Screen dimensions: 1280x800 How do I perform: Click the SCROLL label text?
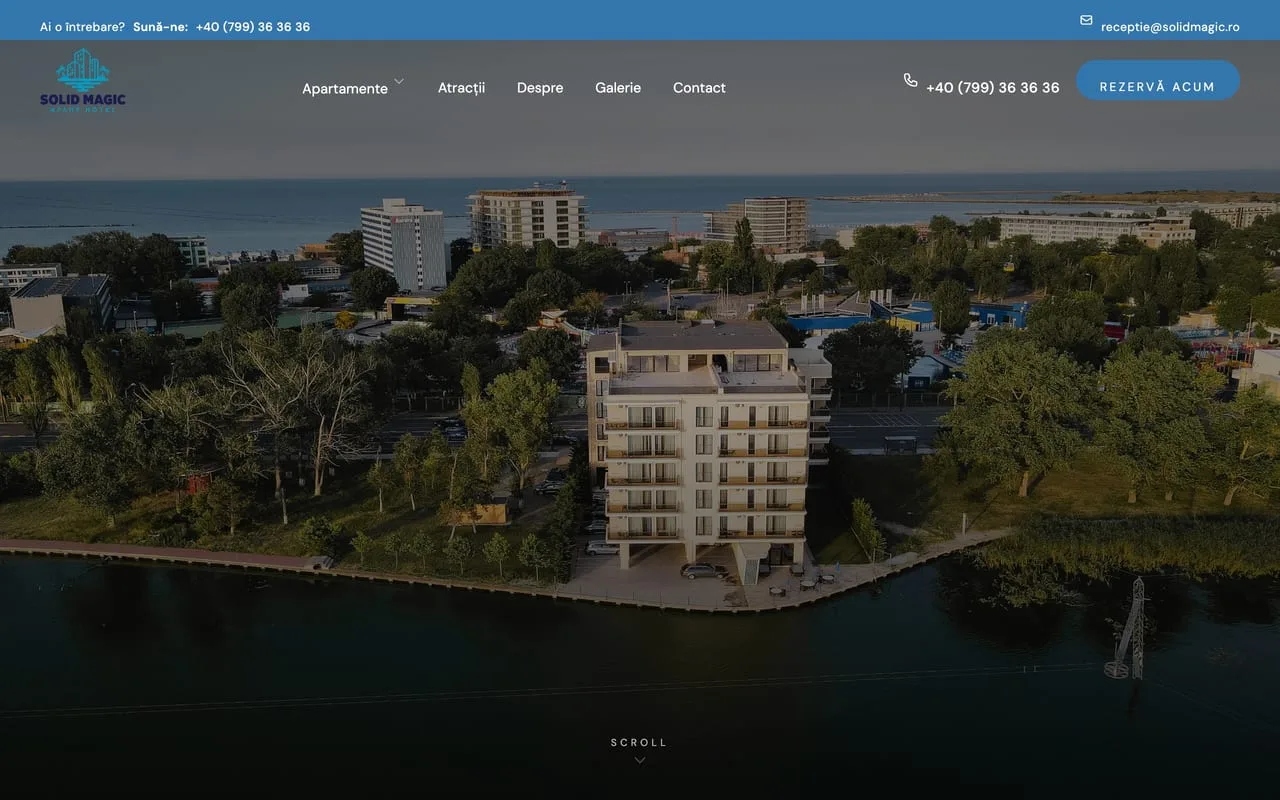(639, 742)
